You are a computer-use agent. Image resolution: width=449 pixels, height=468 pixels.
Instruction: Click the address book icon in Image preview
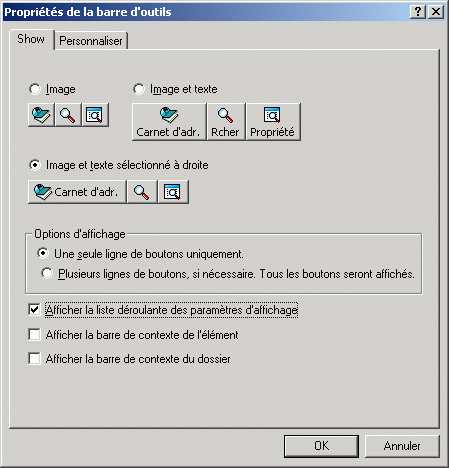[41, 115]
